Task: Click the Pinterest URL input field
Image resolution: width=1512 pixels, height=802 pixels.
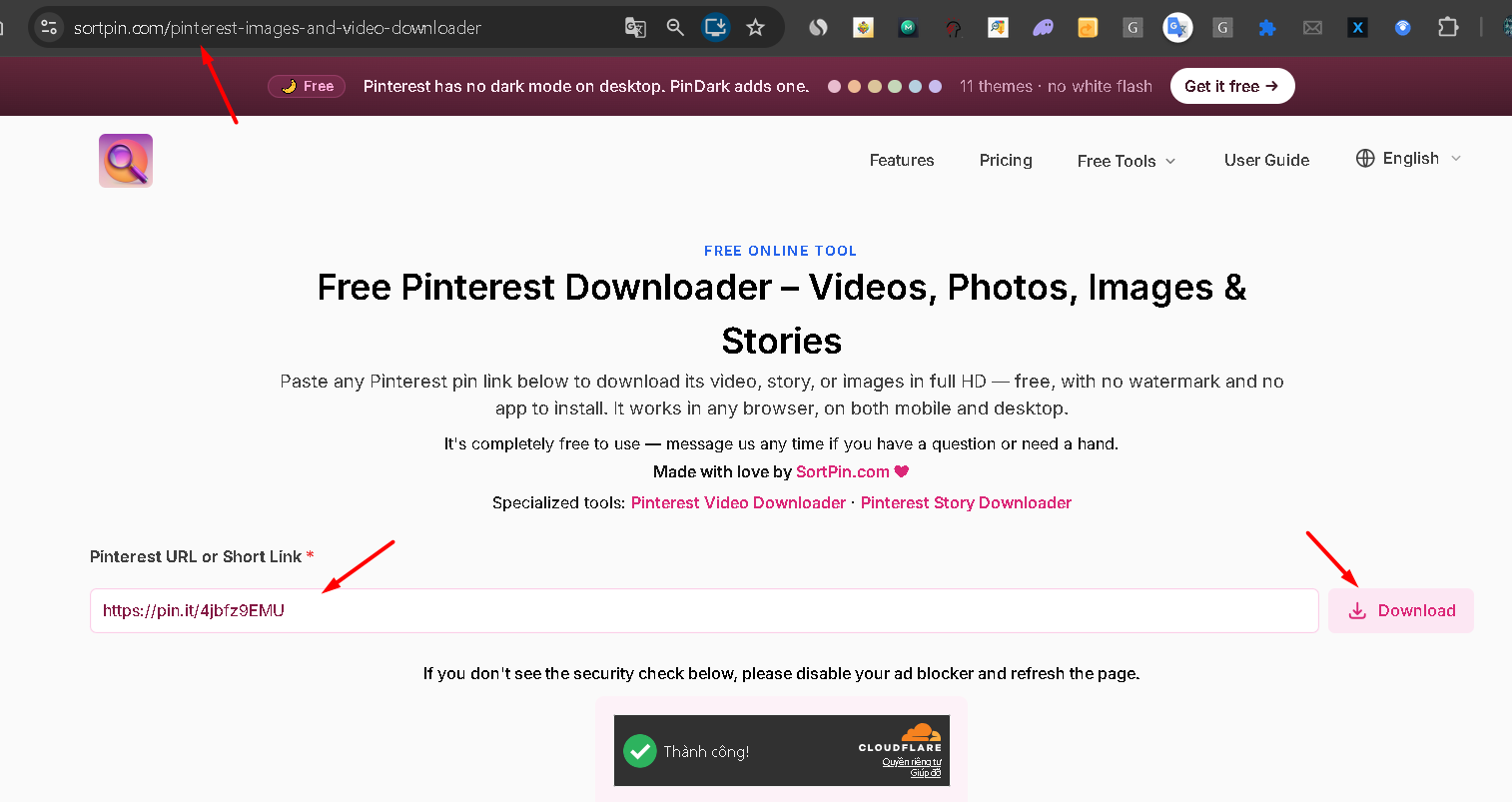Action: 704,610
